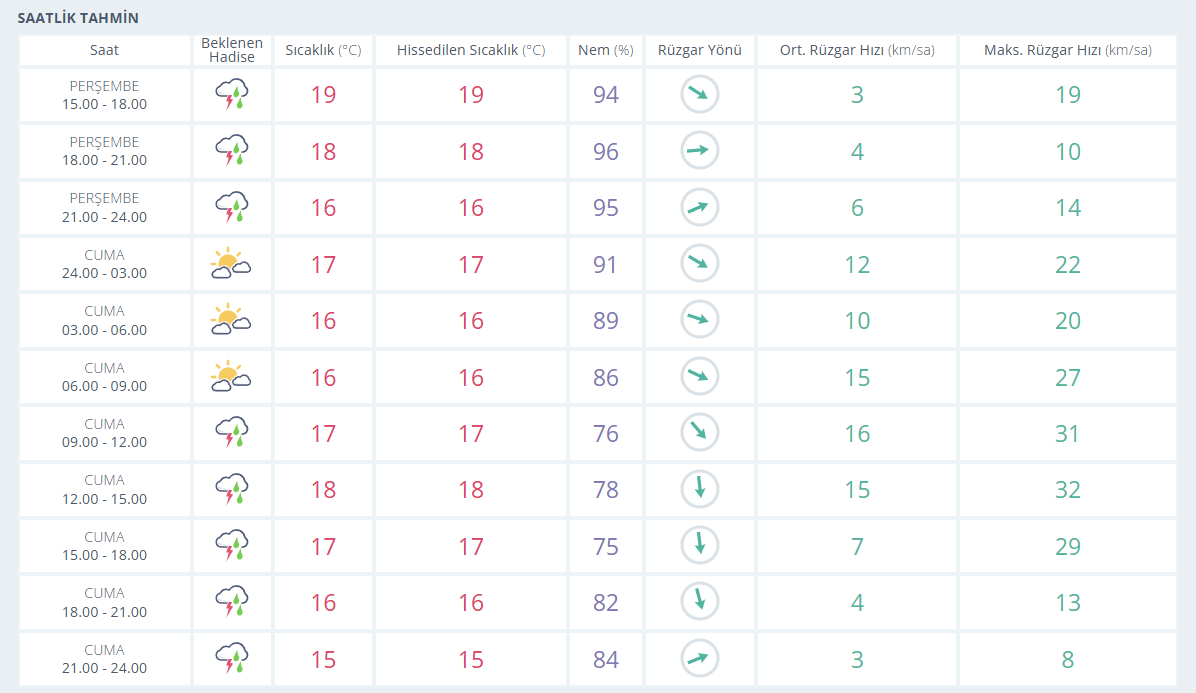Click the 'Sıcaklık (°C)' column header
The height and width of the screenshot is (693, 1196).
click(323, 50)
